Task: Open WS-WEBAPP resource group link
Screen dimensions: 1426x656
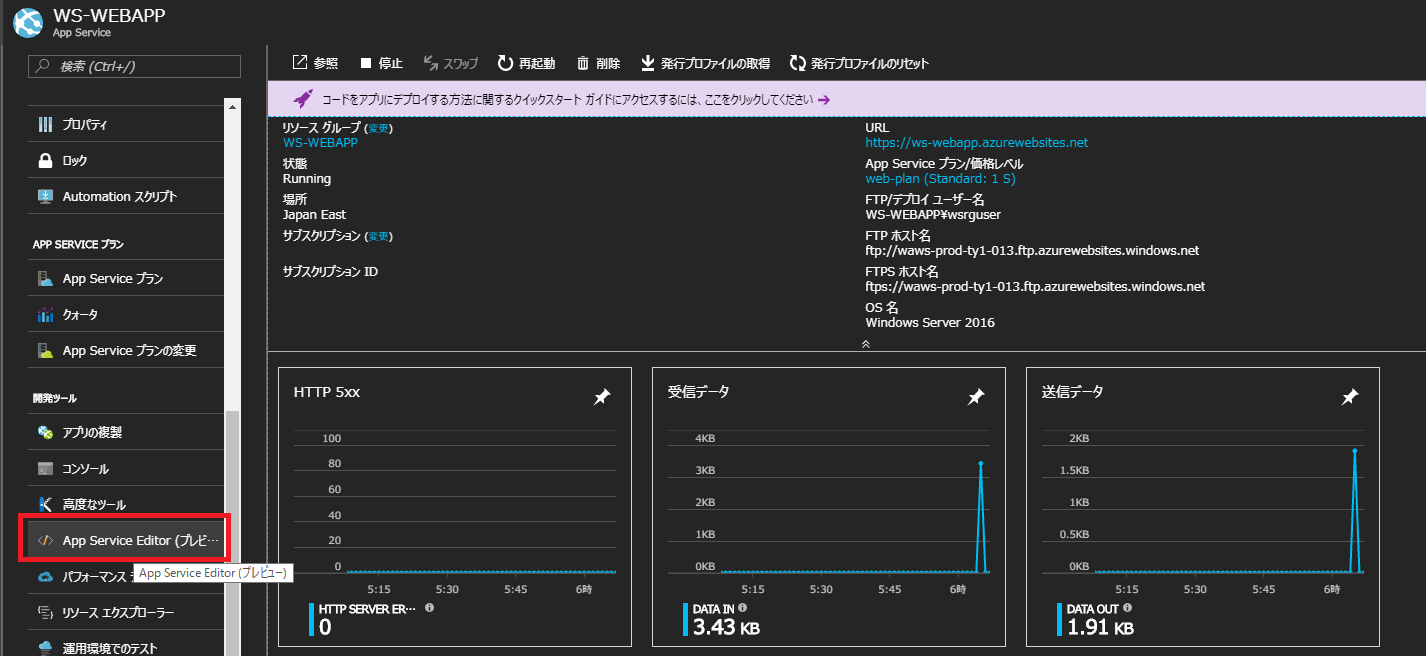Action: [x=320, y=143]
